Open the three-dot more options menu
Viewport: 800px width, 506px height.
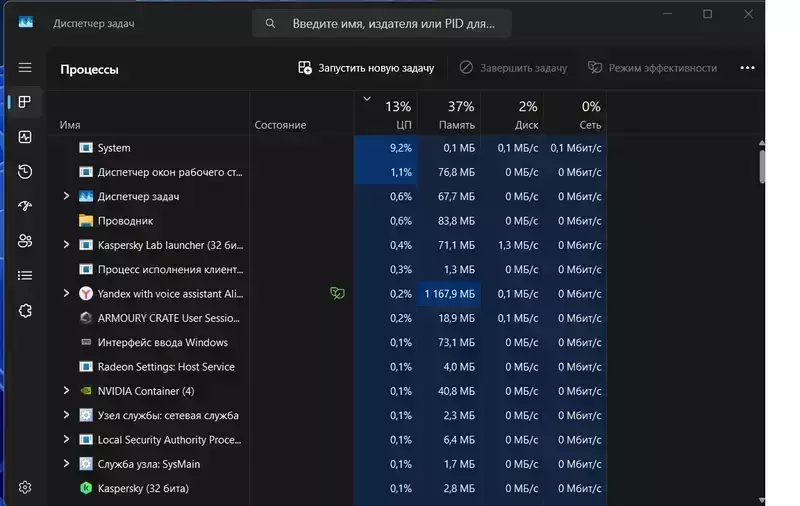point(747,68)
